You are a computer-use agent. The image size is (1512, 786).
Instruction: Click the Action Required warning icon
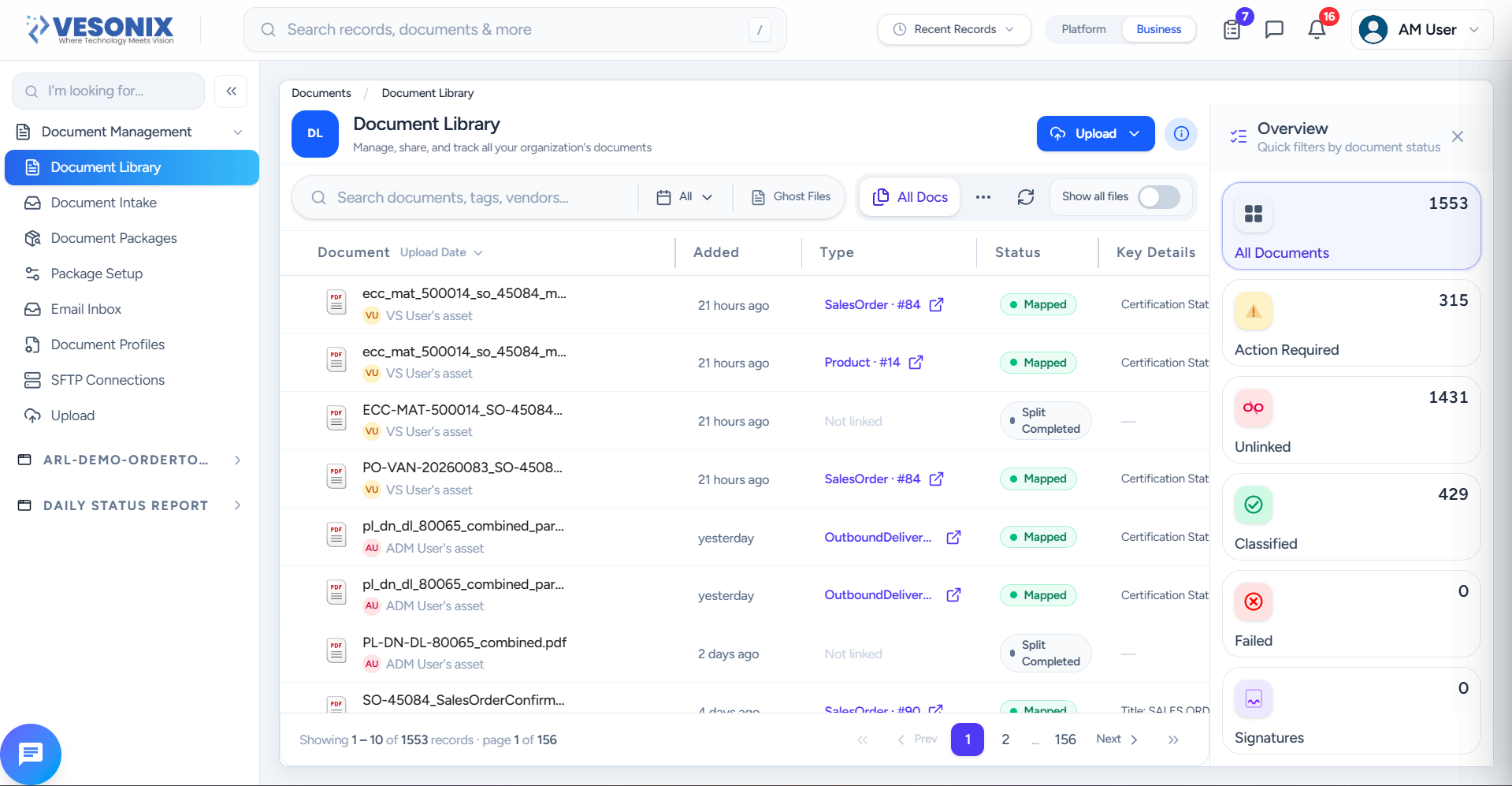pos(1254,311)
